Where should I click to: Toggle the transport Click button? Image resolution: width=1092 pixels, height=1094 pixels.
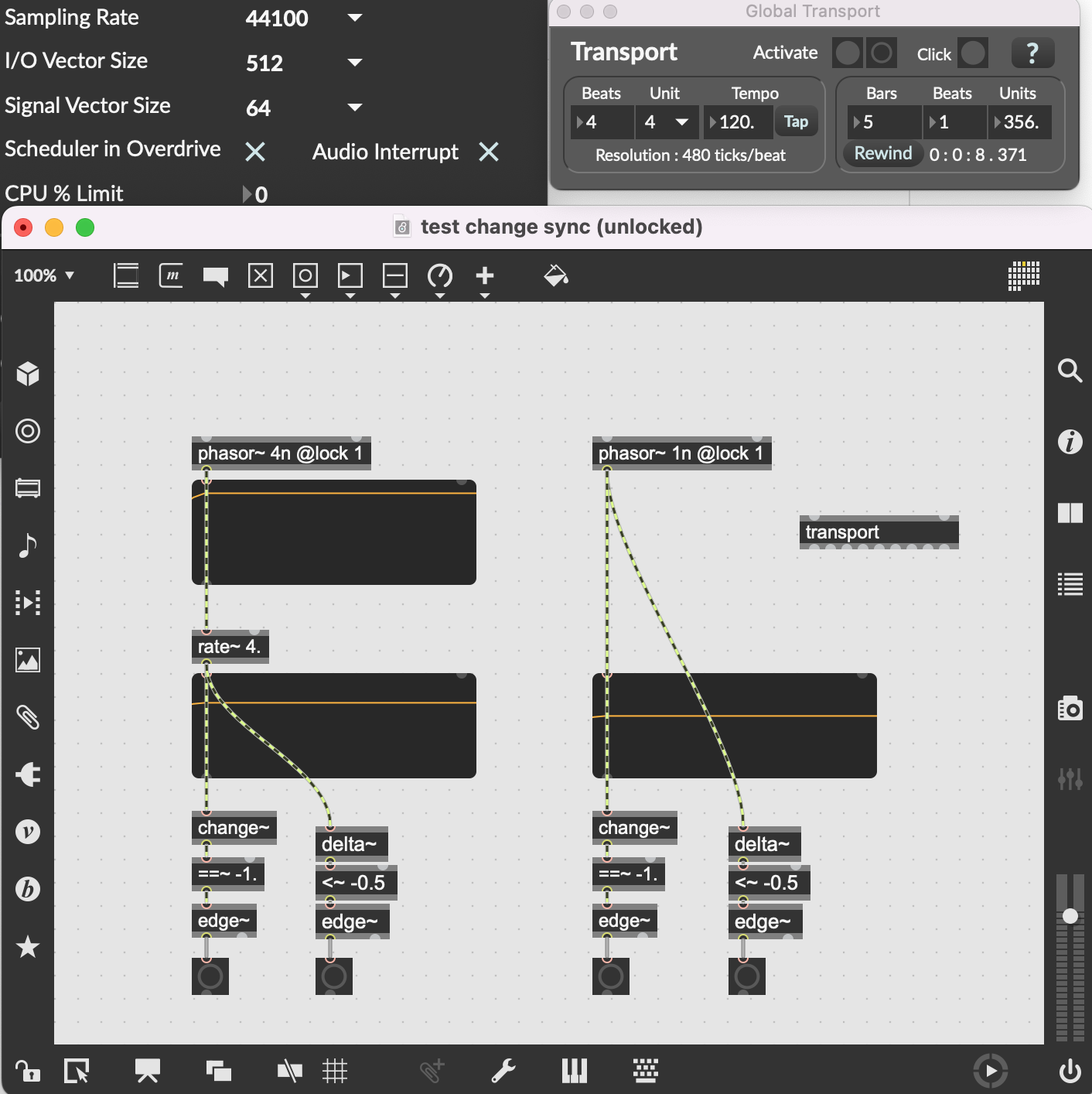[x=973, y=53]
